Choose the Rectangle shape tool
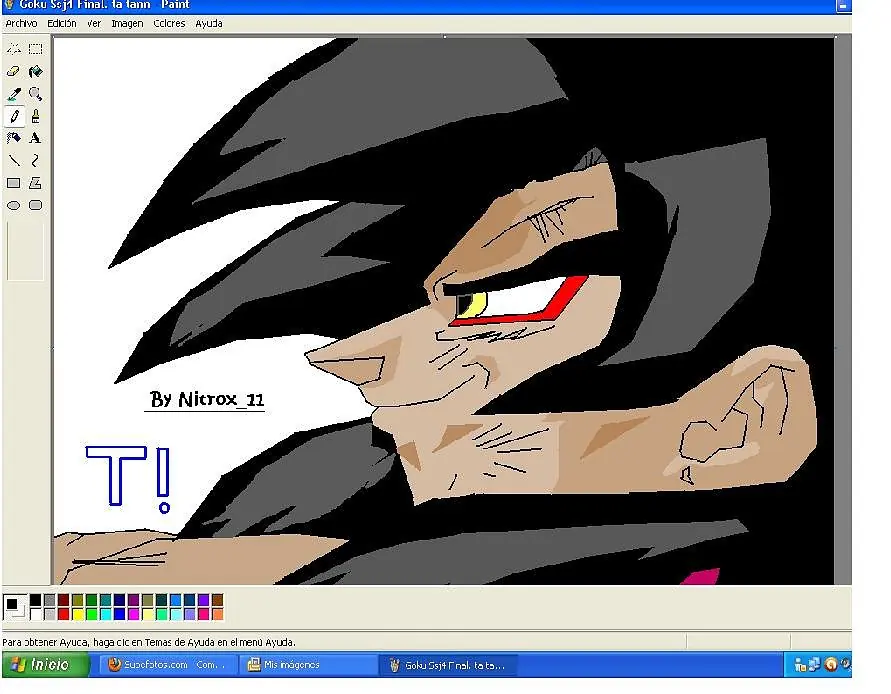The height and width of the screenshot is (694, 891). (14, 183)
